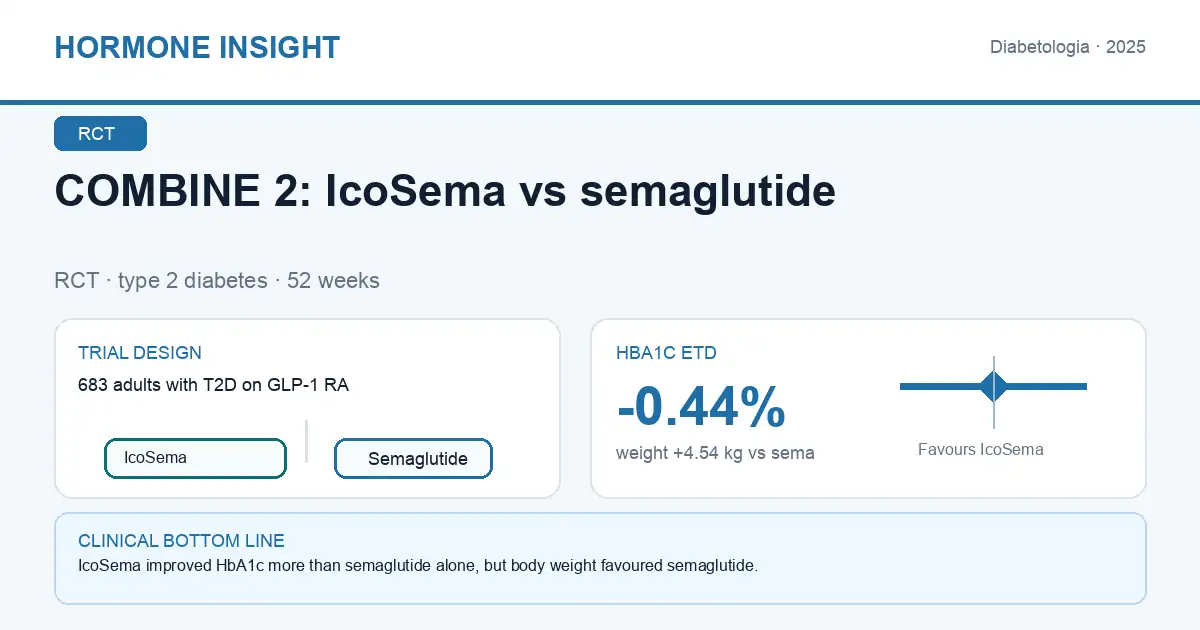
Task: Click the RCT type 2 diabetes subtitle
Action: 217,281
